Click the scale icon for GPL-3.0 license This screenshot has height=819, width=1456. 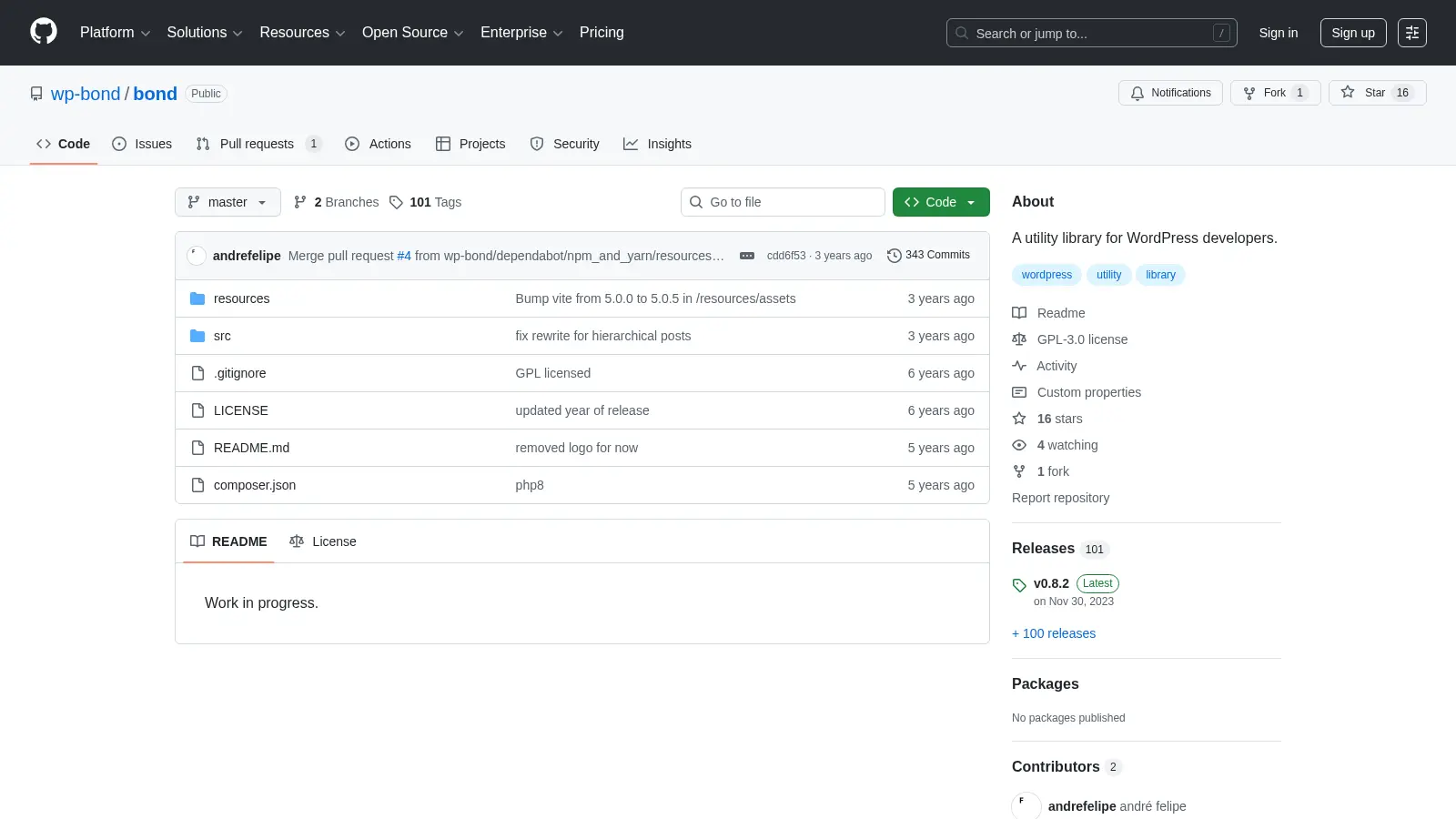pyautogui.click(x=1019, y=339)
